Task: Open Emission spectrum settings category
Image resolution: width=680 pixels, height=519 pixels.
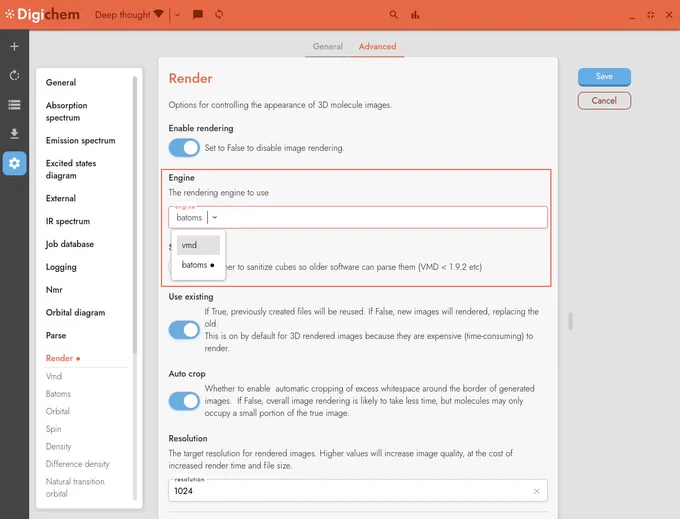Action: click(80, 140)
